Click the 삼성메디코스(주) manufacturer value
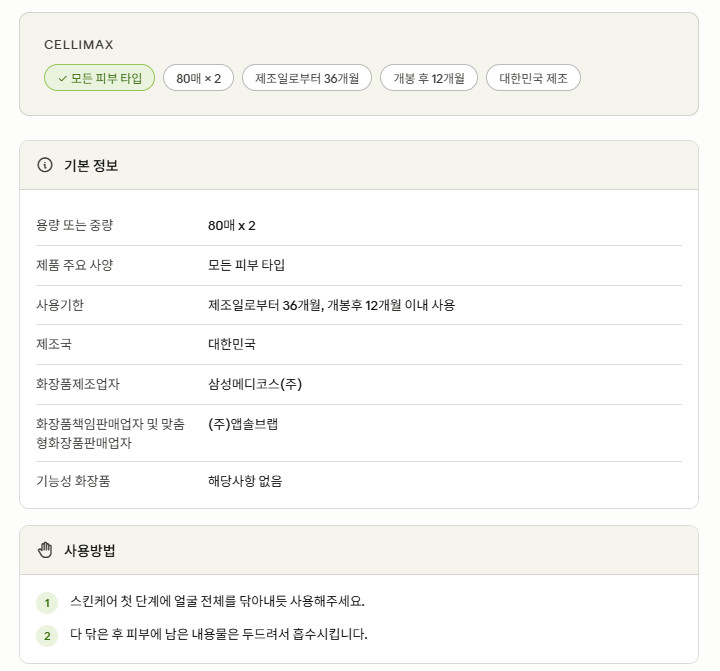The height and width of the screenshot is (671, 720). click(255, 383)
